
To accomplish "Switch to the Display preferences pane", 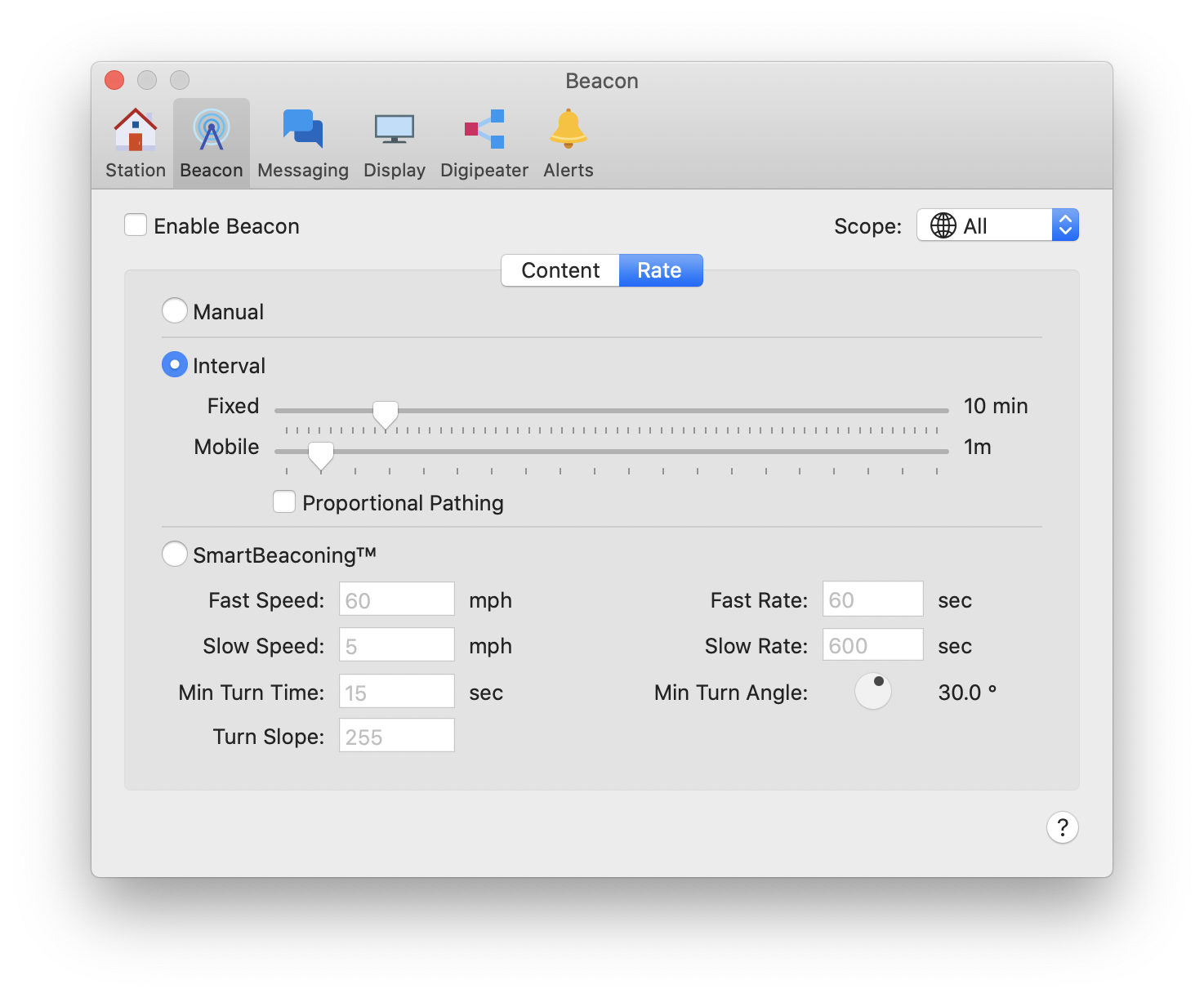I will tap(395, 144).
